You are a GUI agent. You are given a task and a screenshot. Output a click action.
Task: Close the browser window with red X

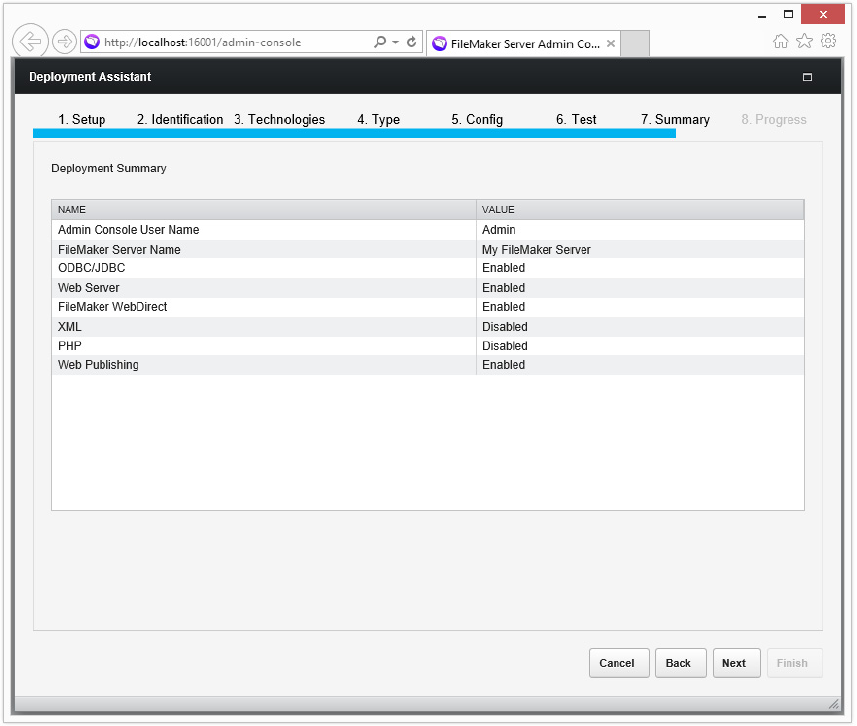click(823, 15)
